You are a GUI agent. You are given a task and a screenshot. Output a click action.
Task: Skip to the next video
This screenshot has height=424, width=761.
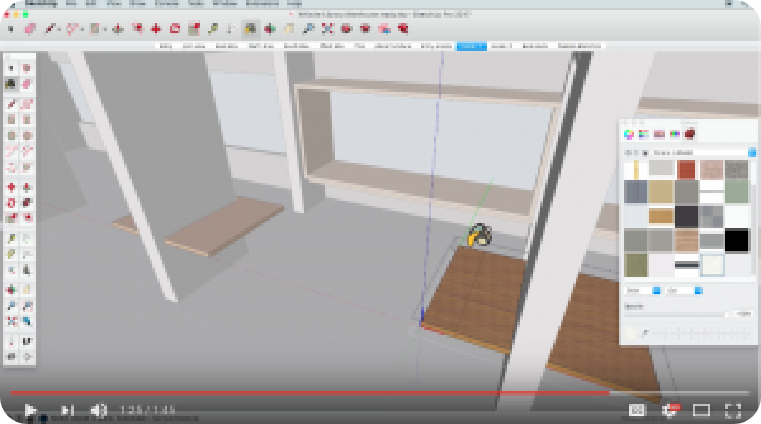point(67,410)
